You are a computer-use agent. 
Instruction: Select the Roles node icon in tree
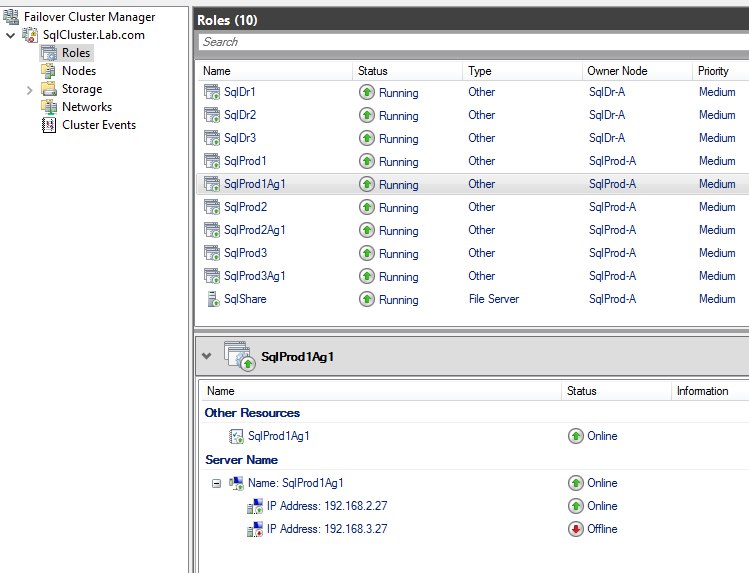point(49,53)
